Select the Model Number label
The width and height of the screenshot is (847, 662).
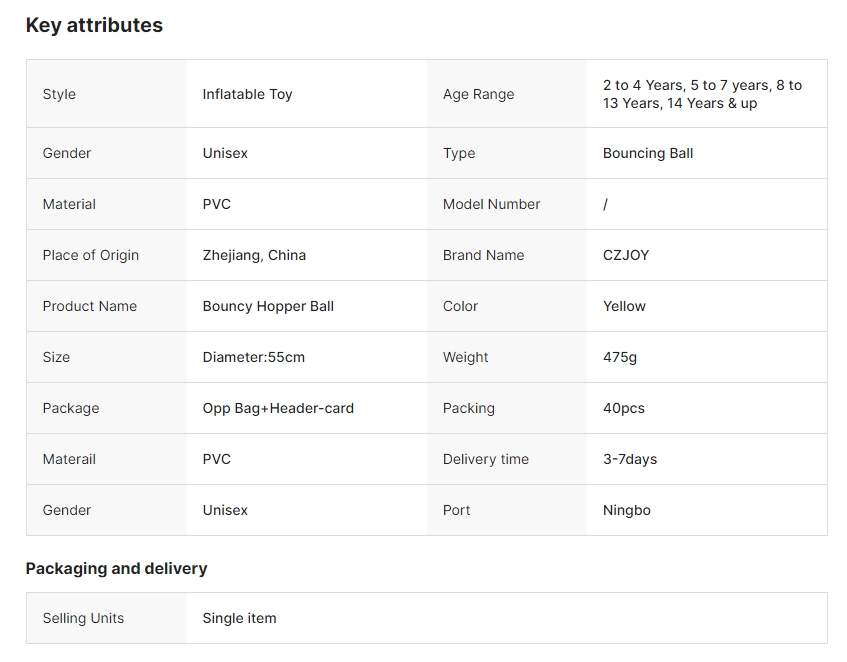point(491,204)
